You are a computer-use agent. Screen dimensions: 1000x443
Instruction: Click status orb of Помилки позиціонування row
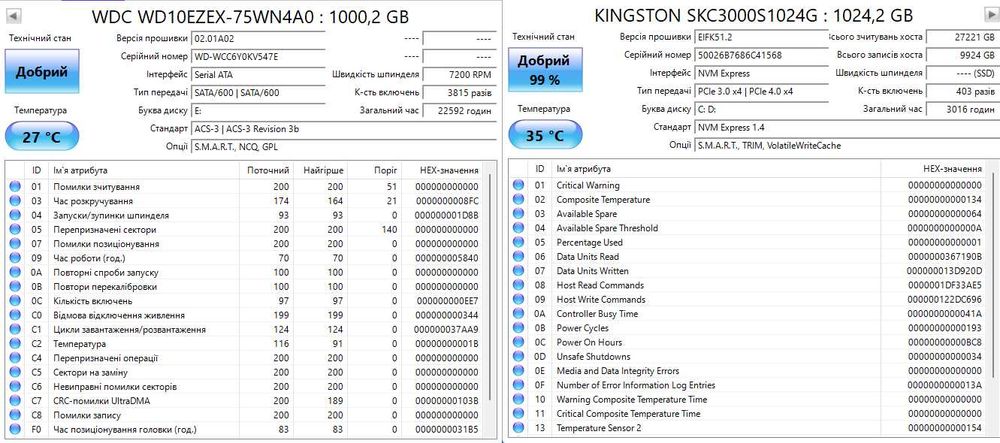(x=15, y=243)
